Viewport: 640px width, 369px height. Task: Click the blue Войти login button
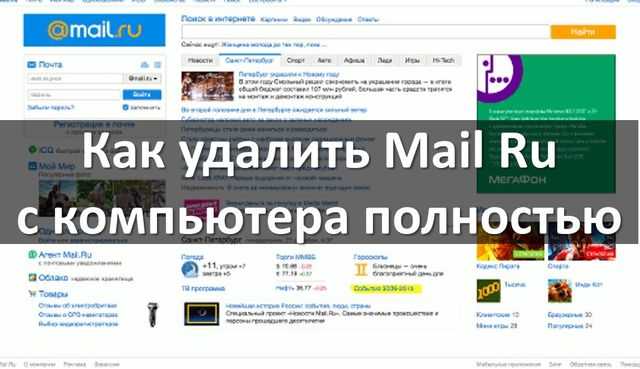pyautogui.click(x=142, y=94)
